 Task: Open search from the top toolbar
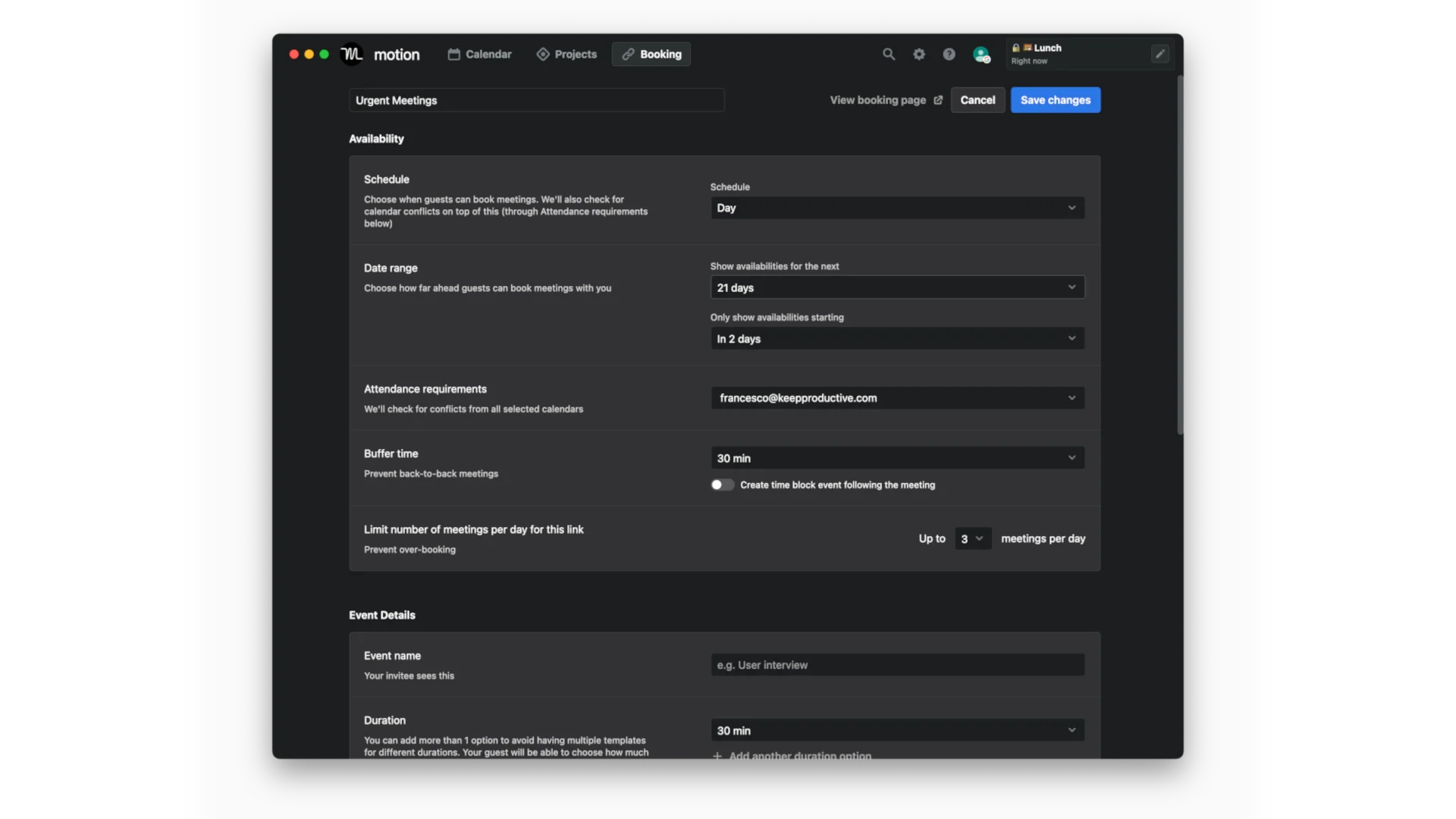888,54
